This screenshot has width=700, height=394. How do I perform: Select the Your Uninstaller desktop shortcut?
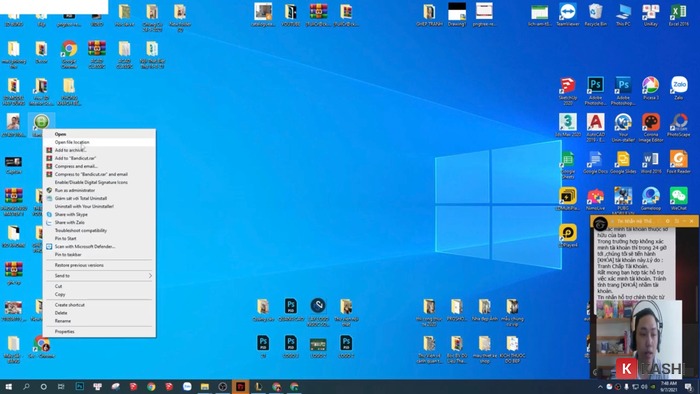click(x=623, y=128)
